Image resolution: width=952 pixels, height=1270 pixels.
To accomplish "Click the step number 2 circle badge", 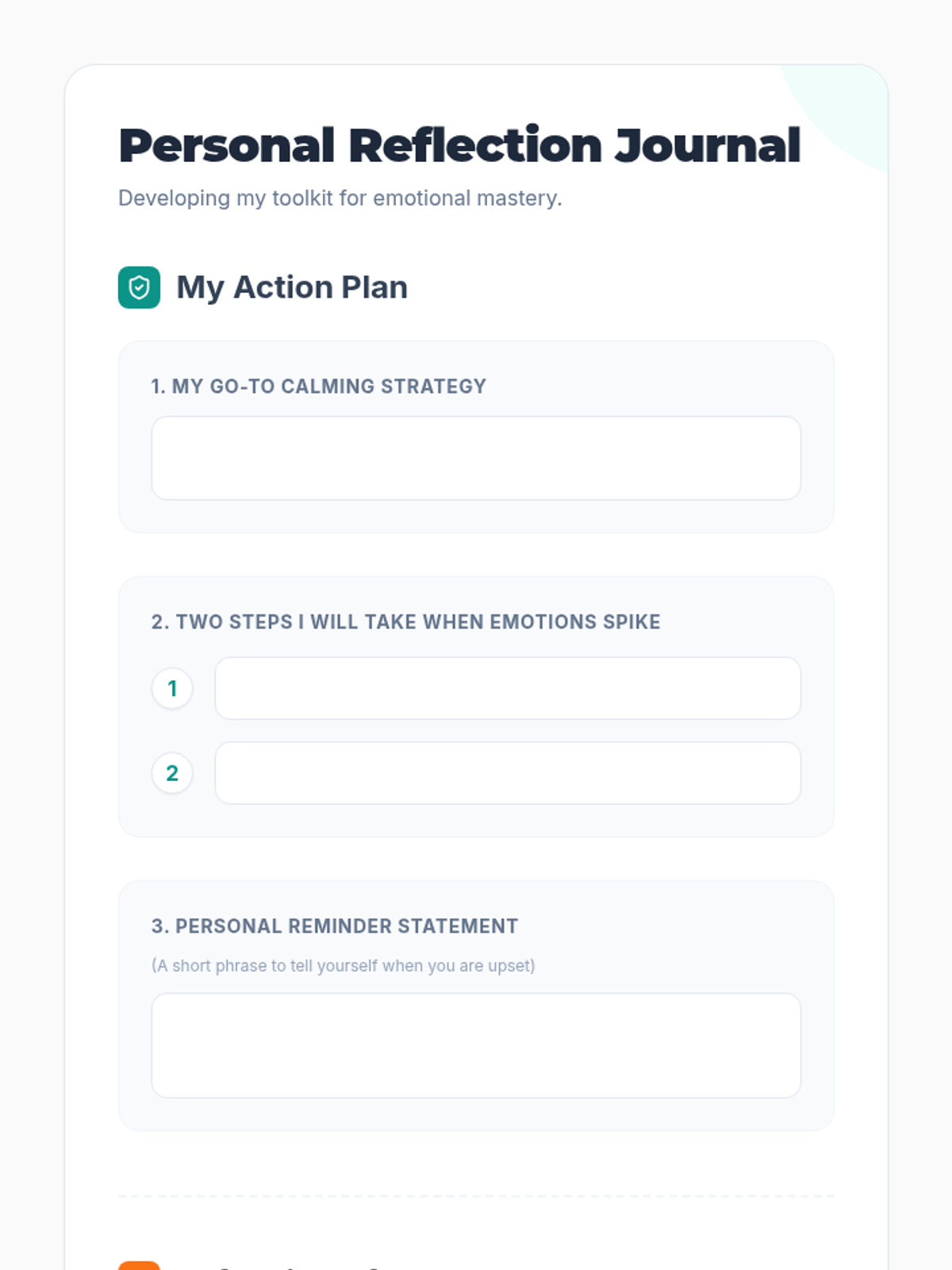I will [x=172, y=773].
